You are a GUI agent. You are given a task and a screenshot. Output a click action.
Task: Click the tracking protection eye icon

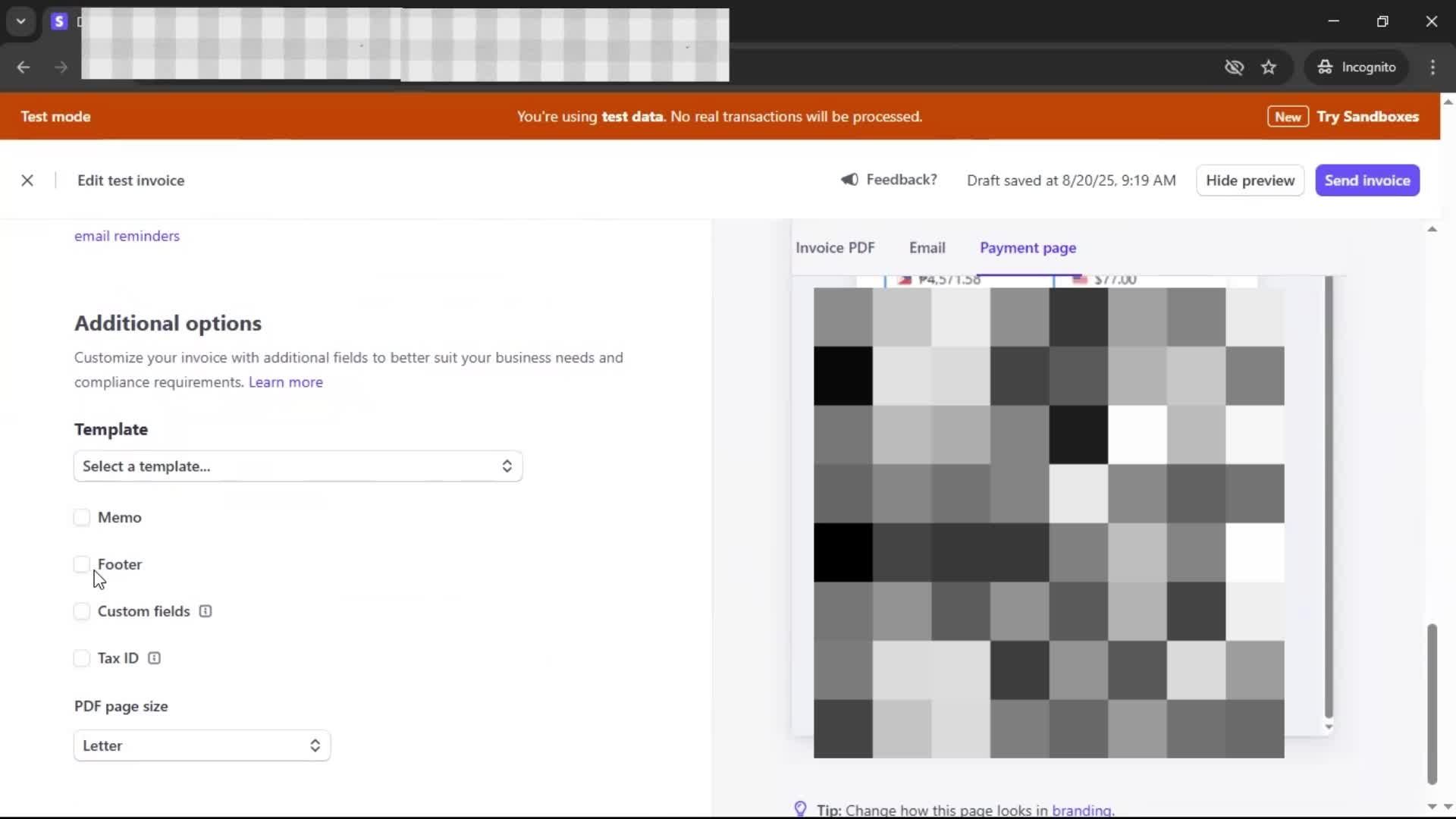(x=1234, y=67)
